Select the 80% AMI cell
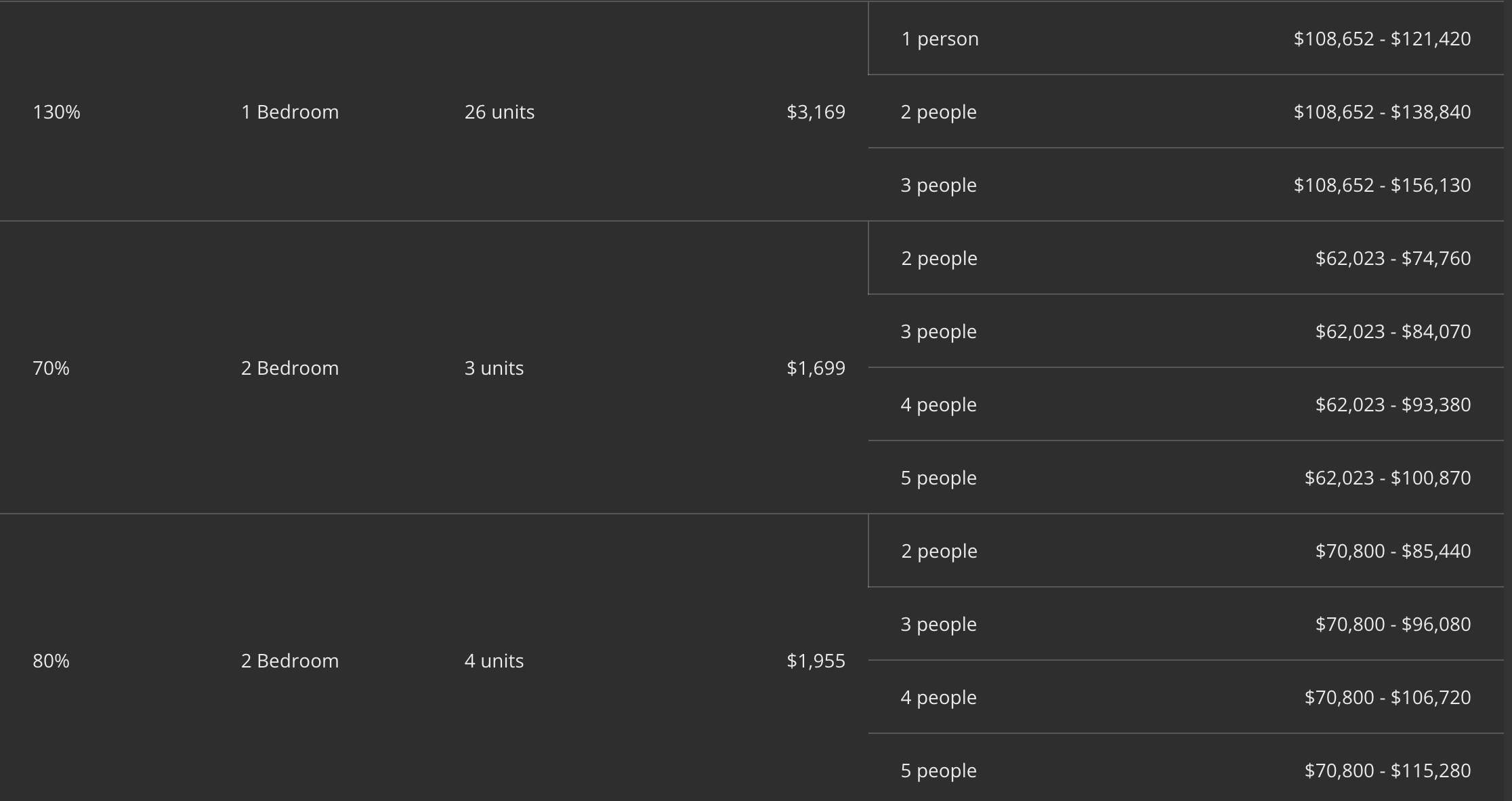 coord(51,661)
